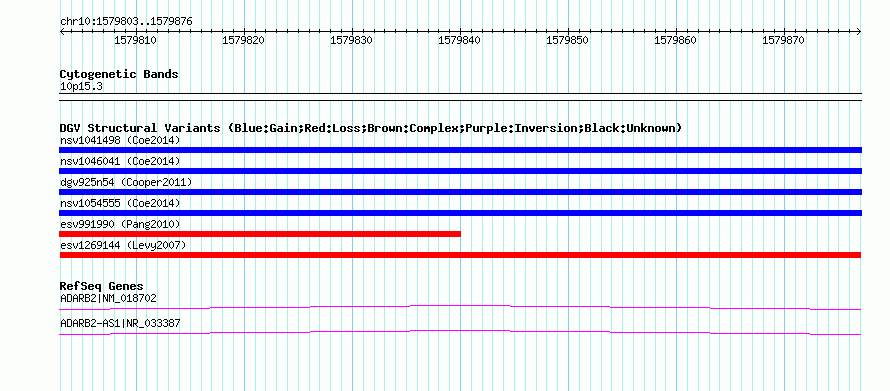Click the blue gain bar for nsv1054555
This screenshot has width=890, height=391.
(460, 213)
